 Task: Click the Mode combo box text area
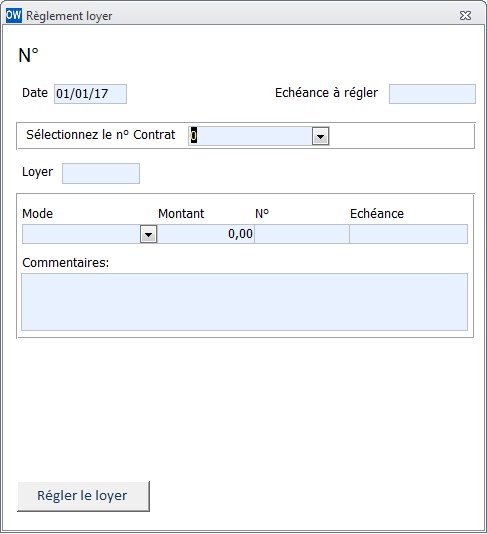tap(81, 234)
